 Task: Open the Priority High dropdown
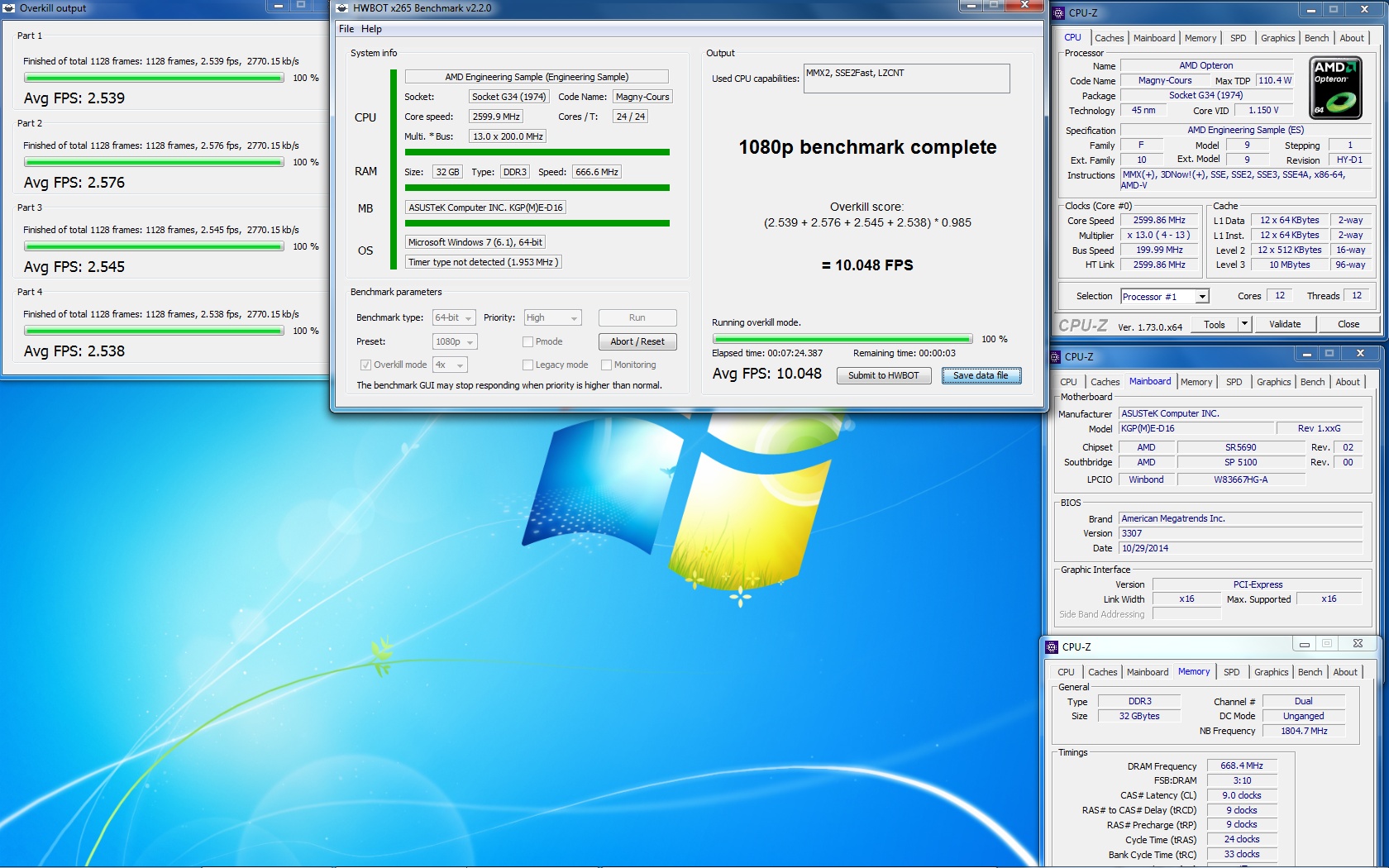pos(552,317)
